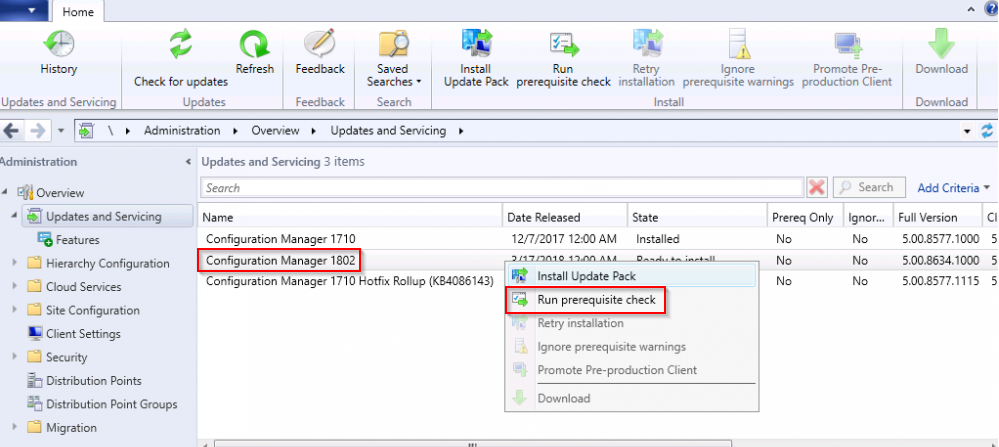The image size is (999, 447).
Task: Collapse the Updates and Servicing node arrow
Action: click(15, 216)
